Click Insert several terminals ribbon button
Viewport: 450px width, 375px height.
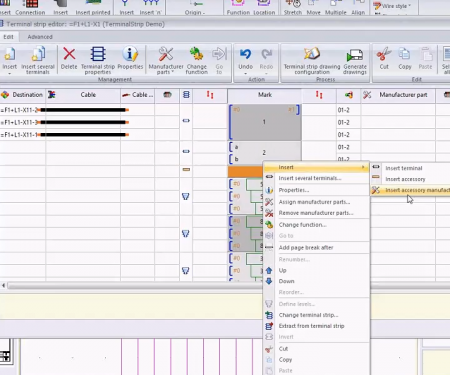pos(38,60)
